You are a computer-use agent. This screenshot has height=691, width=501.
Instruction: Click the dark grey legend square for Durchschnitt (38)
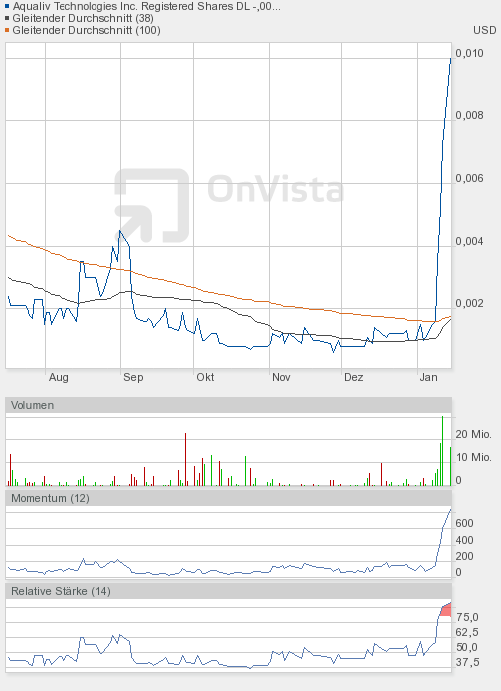coord(7,19)
